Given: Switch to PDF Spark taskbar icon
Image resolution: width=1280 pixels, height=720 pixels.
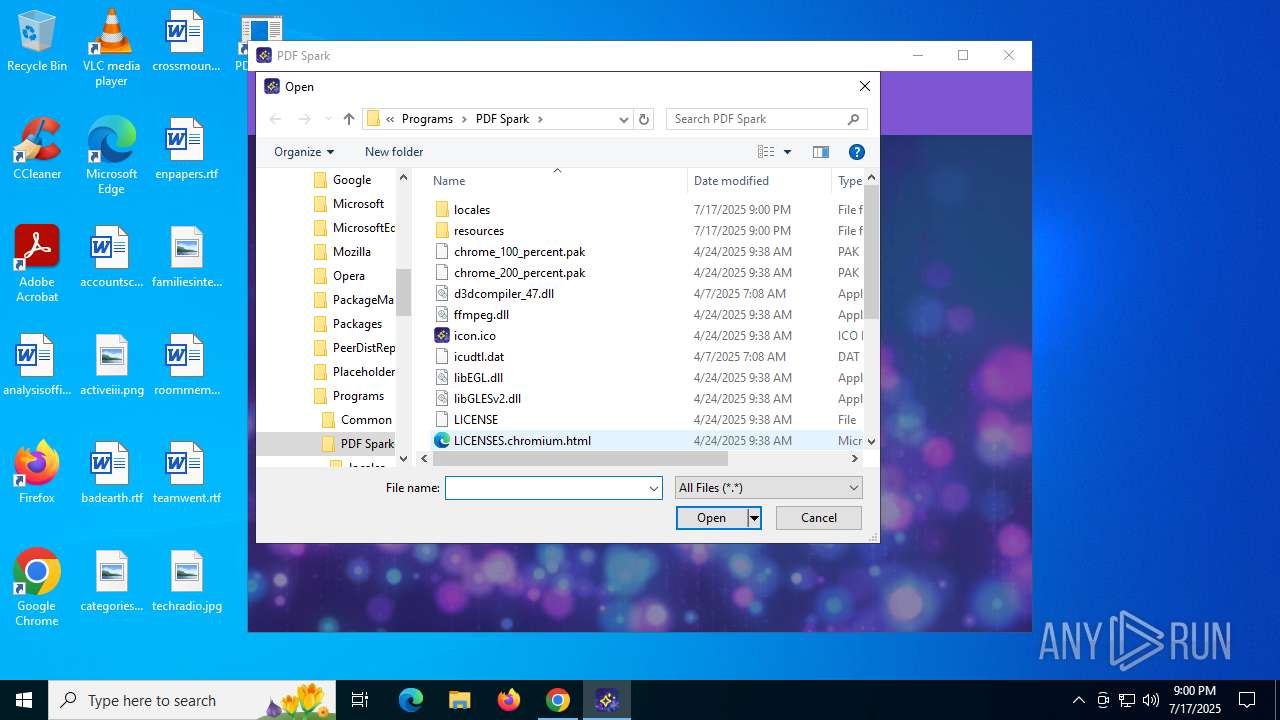Looking at the screenshot, I should tap(606, 700).
